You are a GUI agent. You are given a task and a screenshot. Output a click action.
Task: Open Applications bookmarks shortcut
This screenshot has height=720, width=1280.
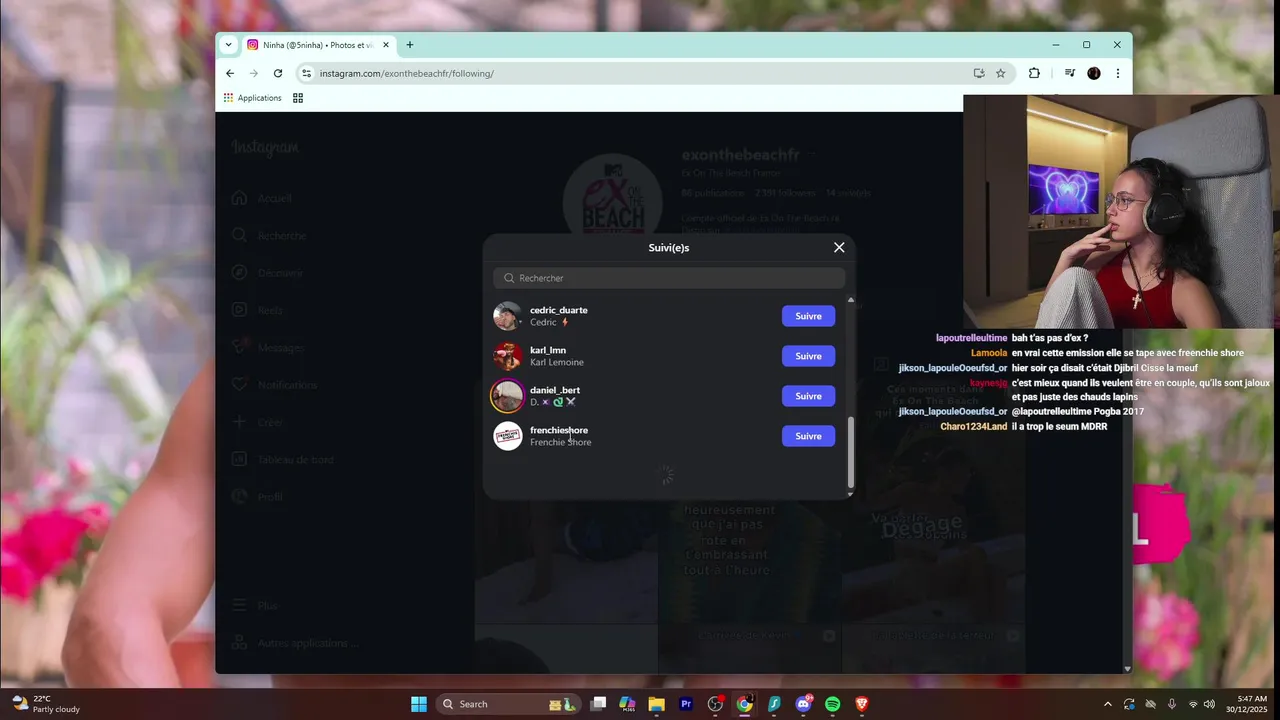click(252, 98)
